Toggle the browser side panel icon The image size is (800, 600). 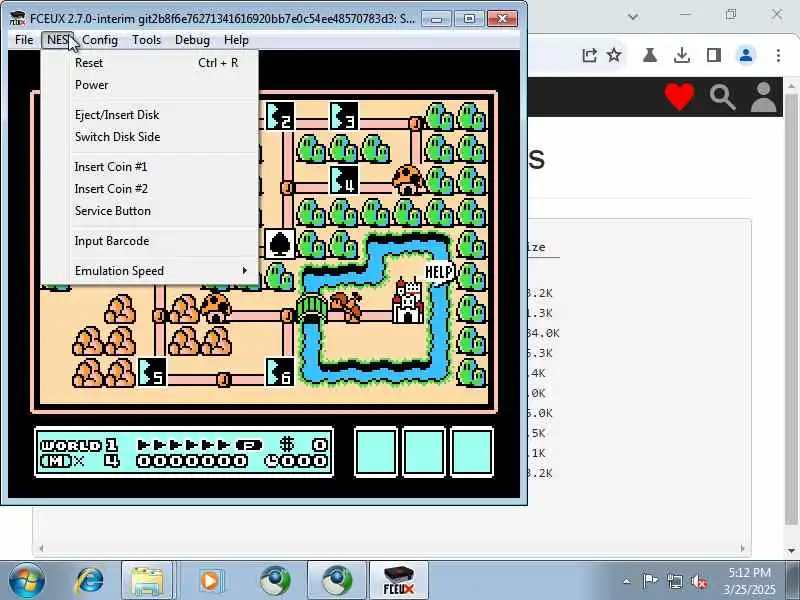(714, 55)
